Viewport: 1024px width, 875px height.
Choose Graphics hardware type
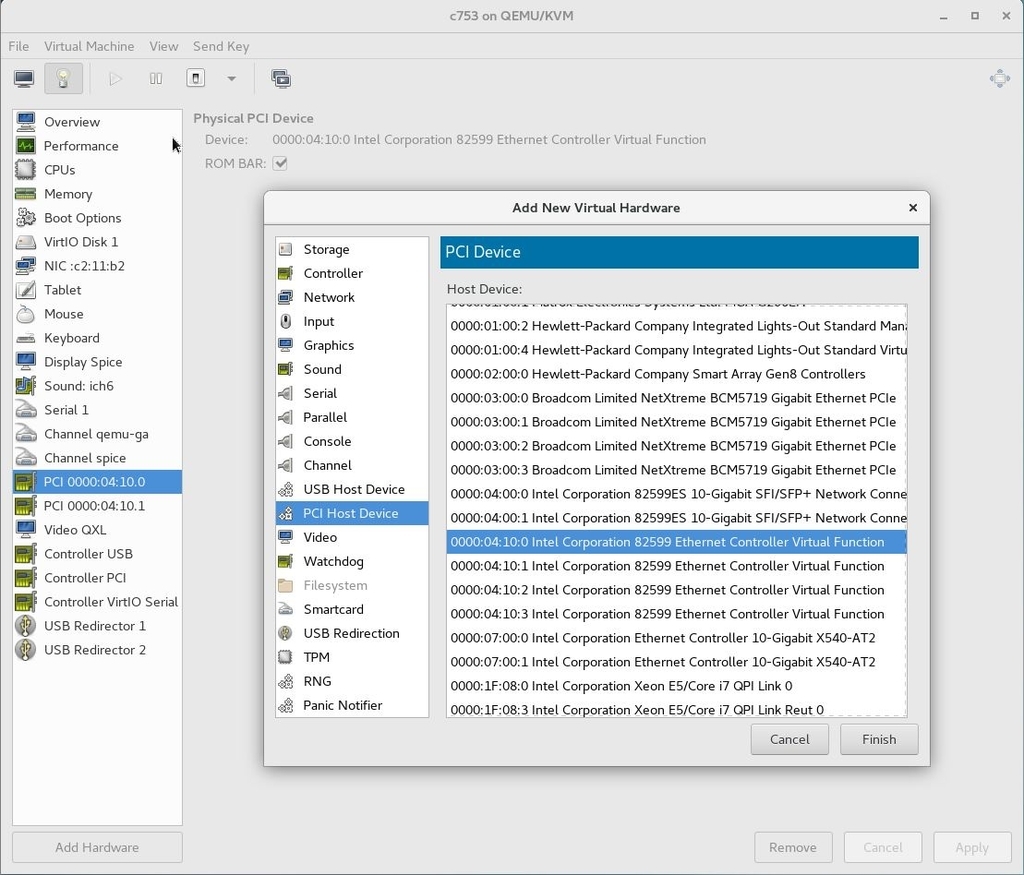coord(352,345)
